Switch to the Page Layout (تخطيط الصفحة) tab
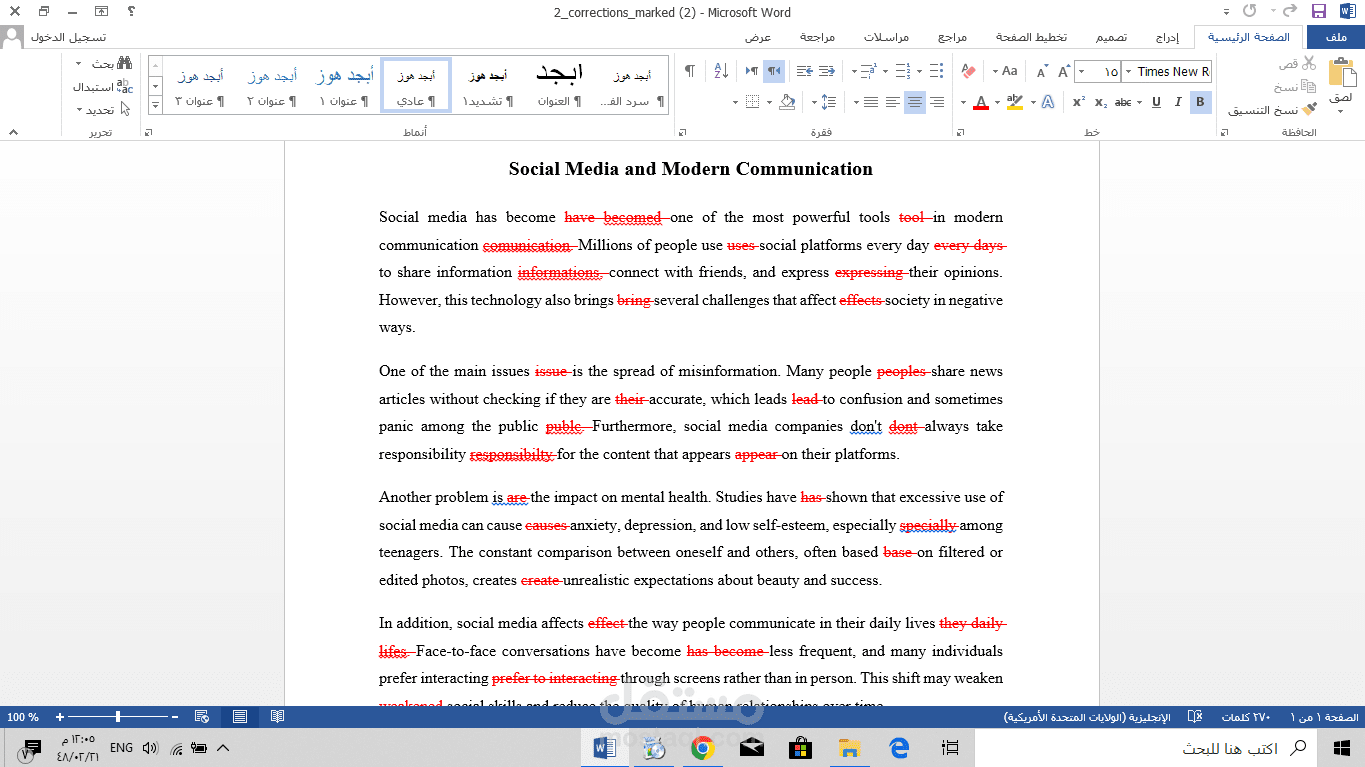1365x767 pixels. tap(1031, 37)
